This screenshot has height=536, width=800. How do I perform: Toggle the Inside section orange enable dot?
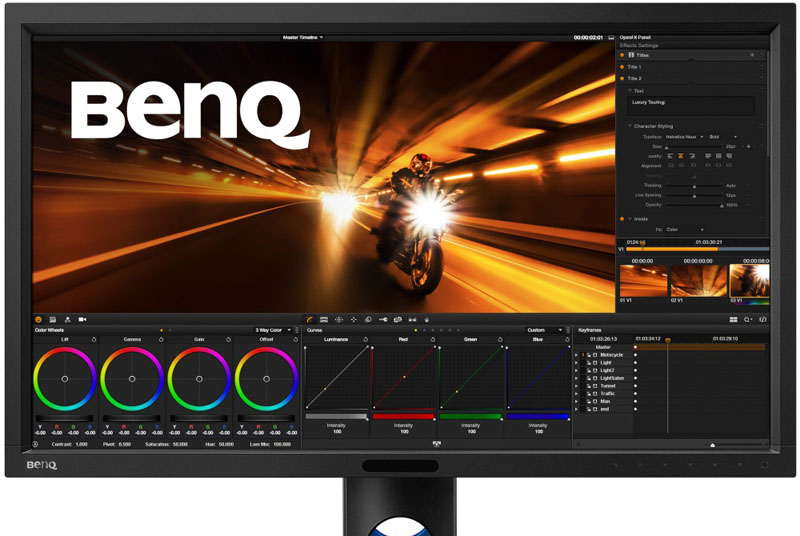coord(622,219)
